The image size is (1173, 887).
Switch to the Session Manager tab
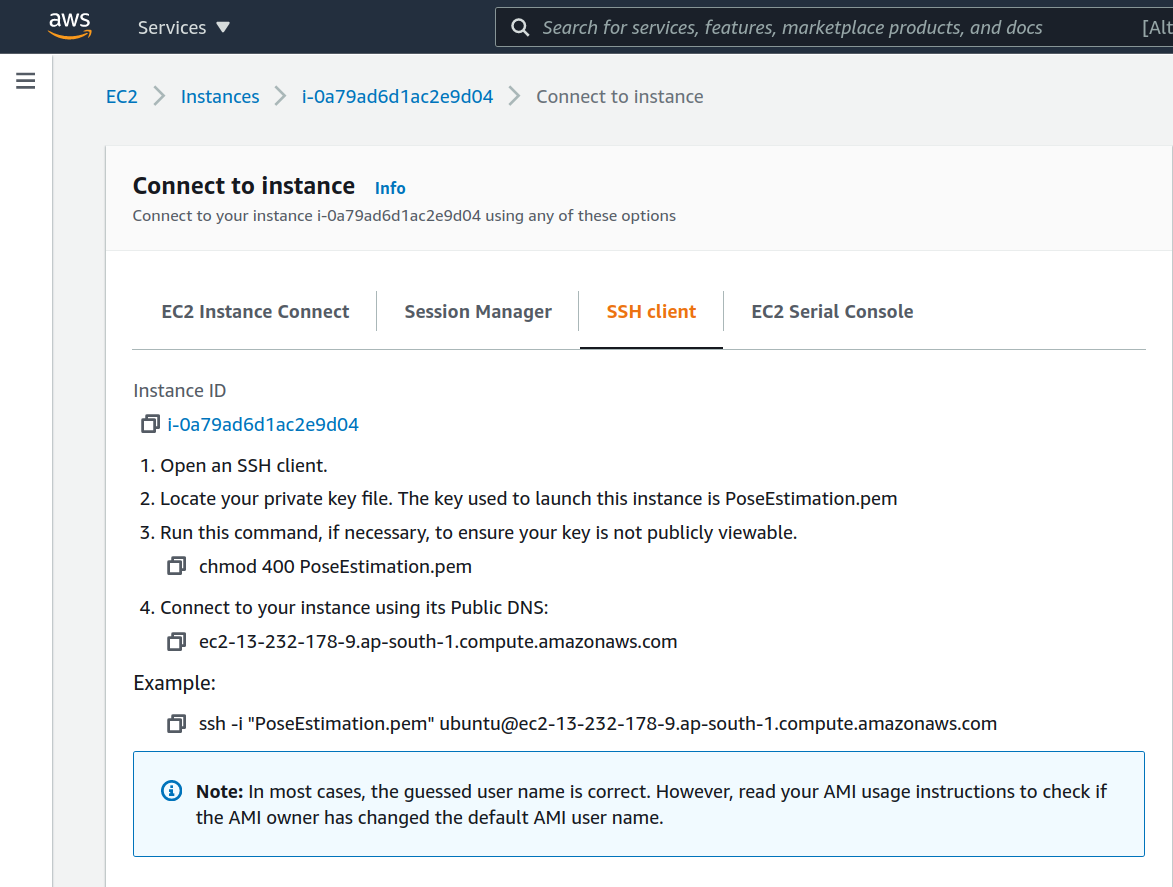point(478,311)
